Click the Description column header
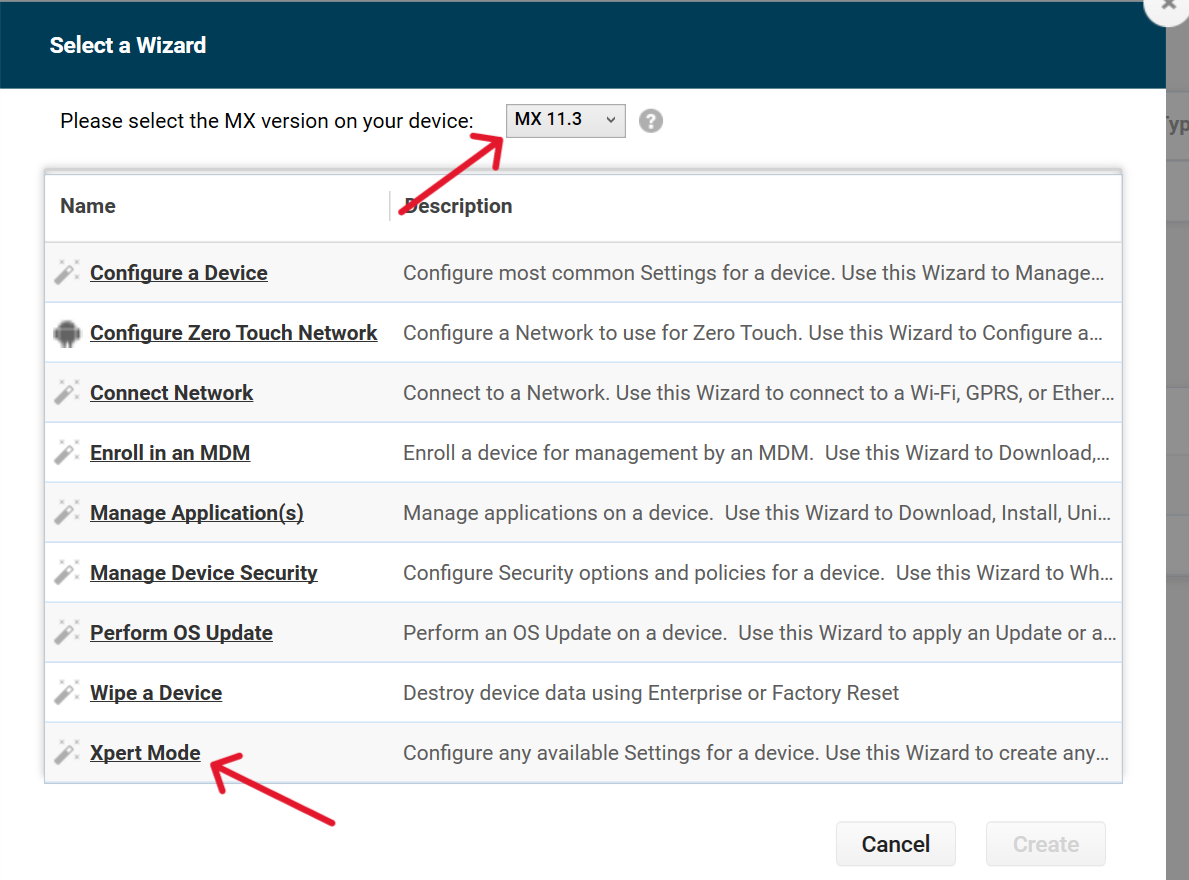This screenshot has width=1189, height=880. pyautogui.click(x=458, y=206)
